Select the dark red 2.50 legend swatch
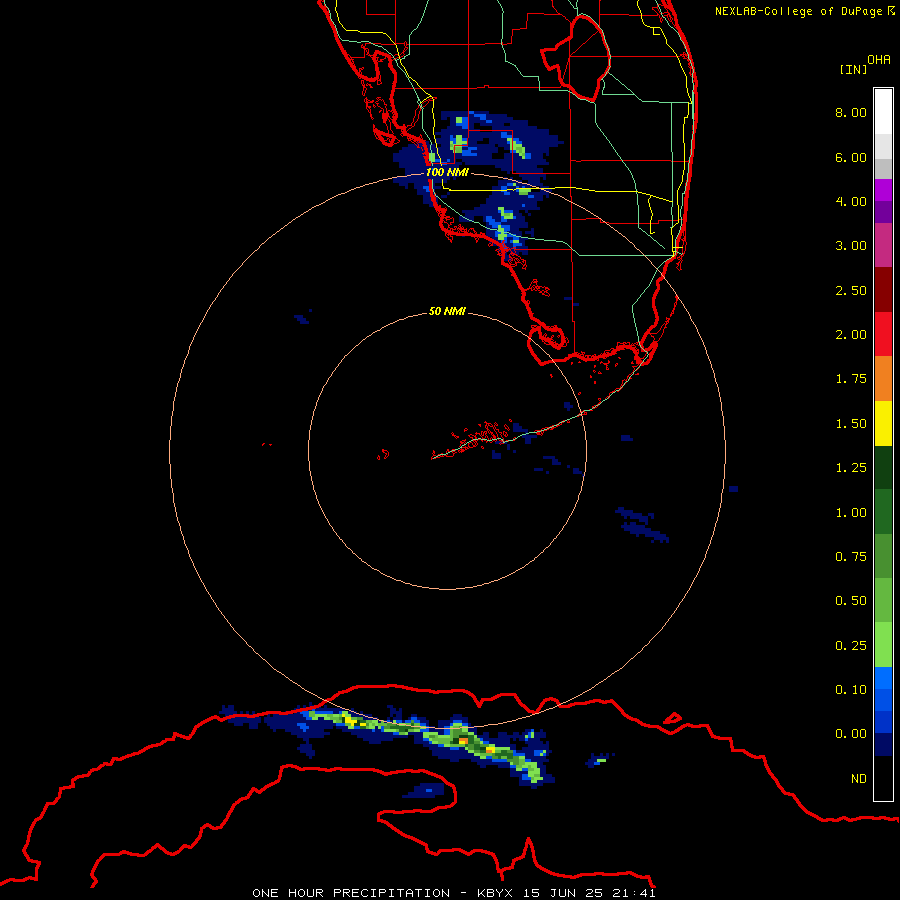 pos(883,290)
